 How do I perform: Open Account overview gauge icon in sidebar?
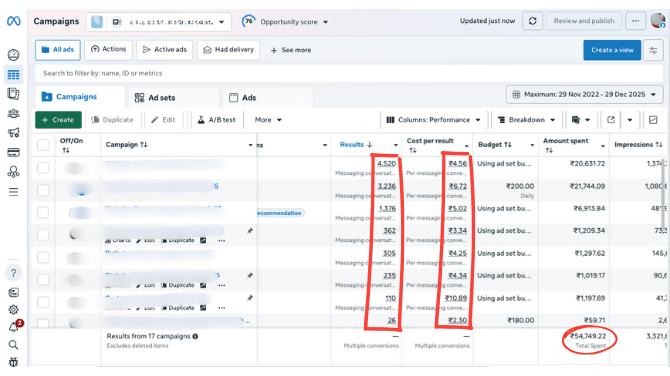point(14,55)
